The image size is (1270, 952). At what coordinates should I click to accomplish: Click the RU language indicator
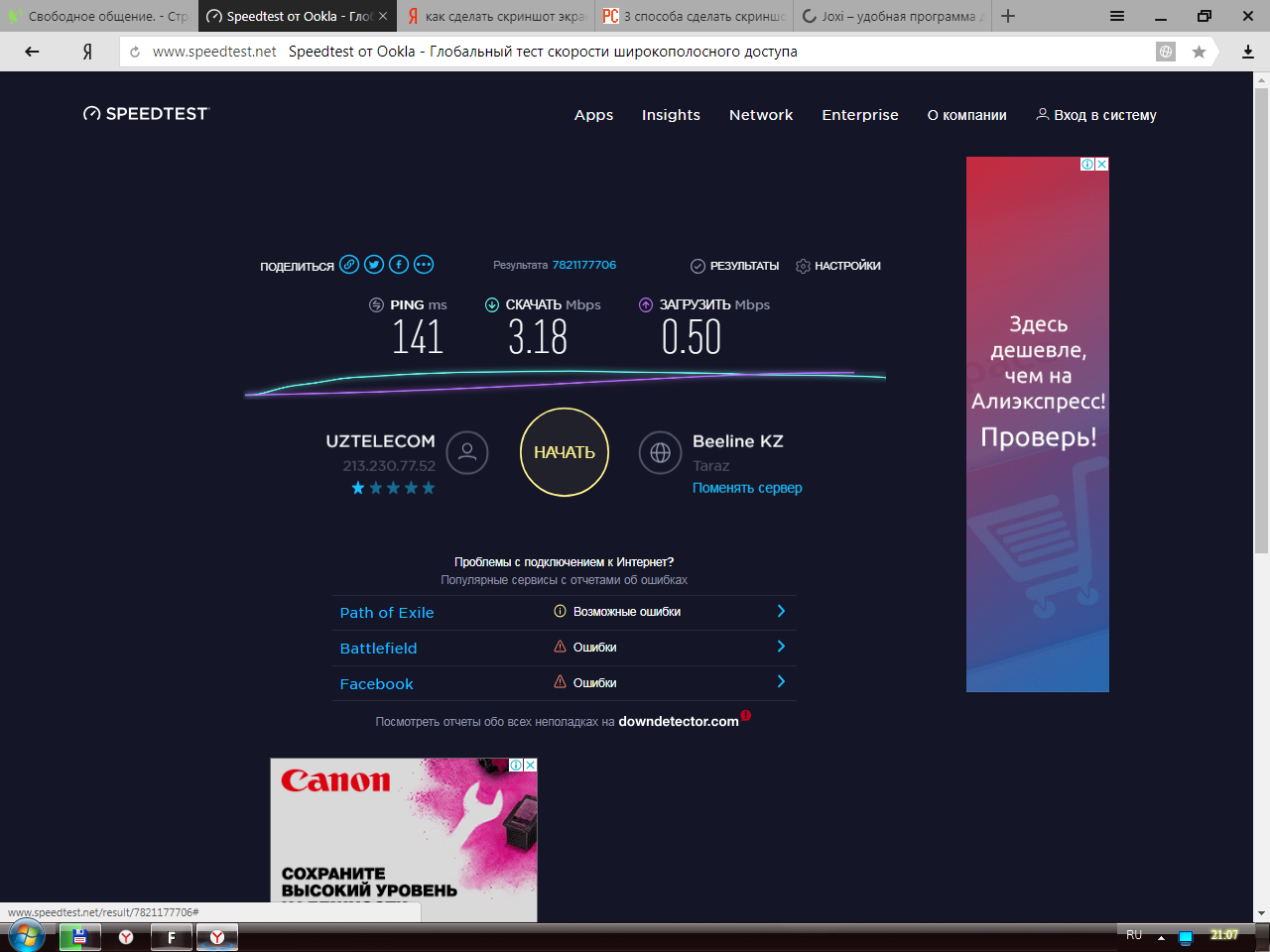[1134, 935]
